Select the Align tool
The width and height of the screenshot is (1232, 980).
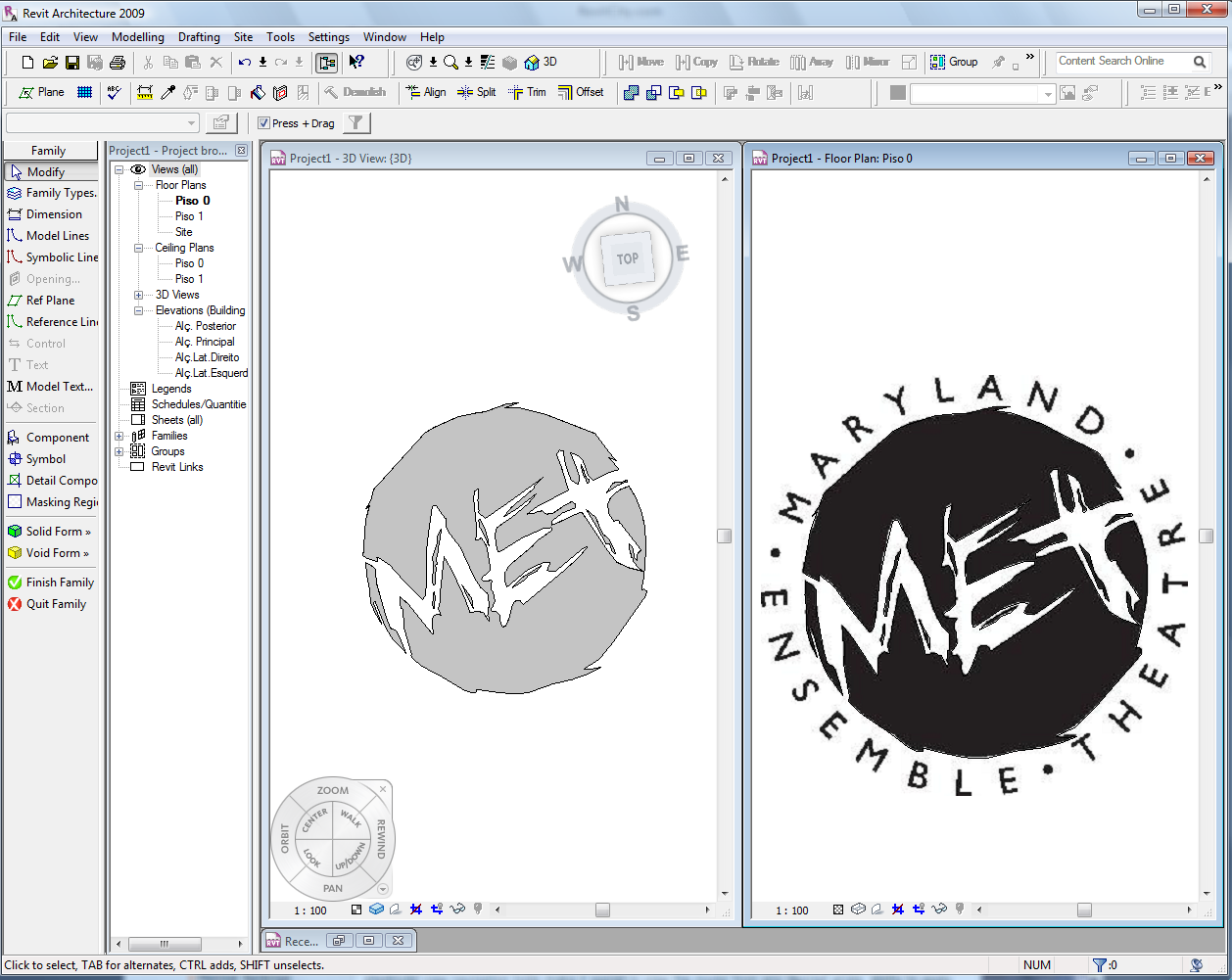click(427, 91)
